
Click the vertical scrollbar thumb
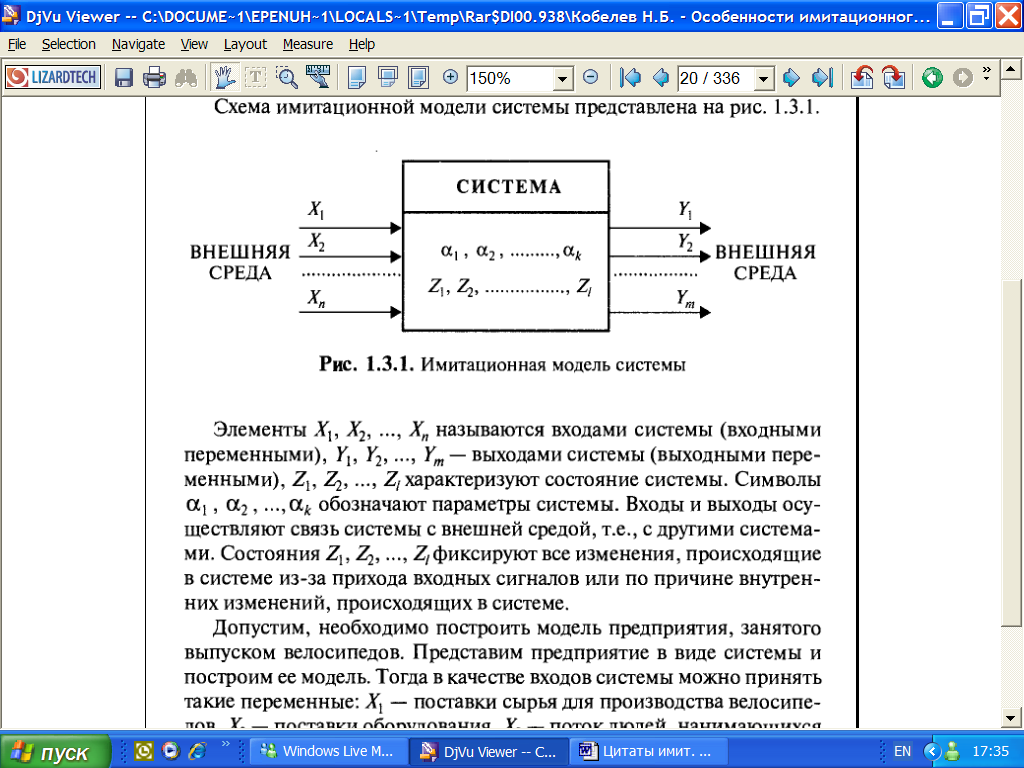[1011, 452]
